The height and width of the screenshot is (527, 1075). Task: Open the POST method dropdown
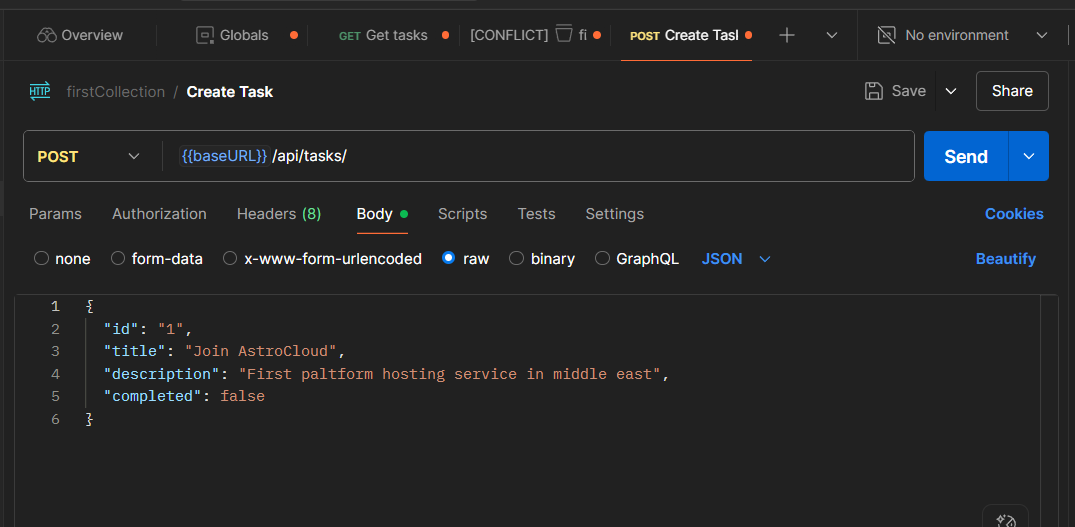point(88,156)
